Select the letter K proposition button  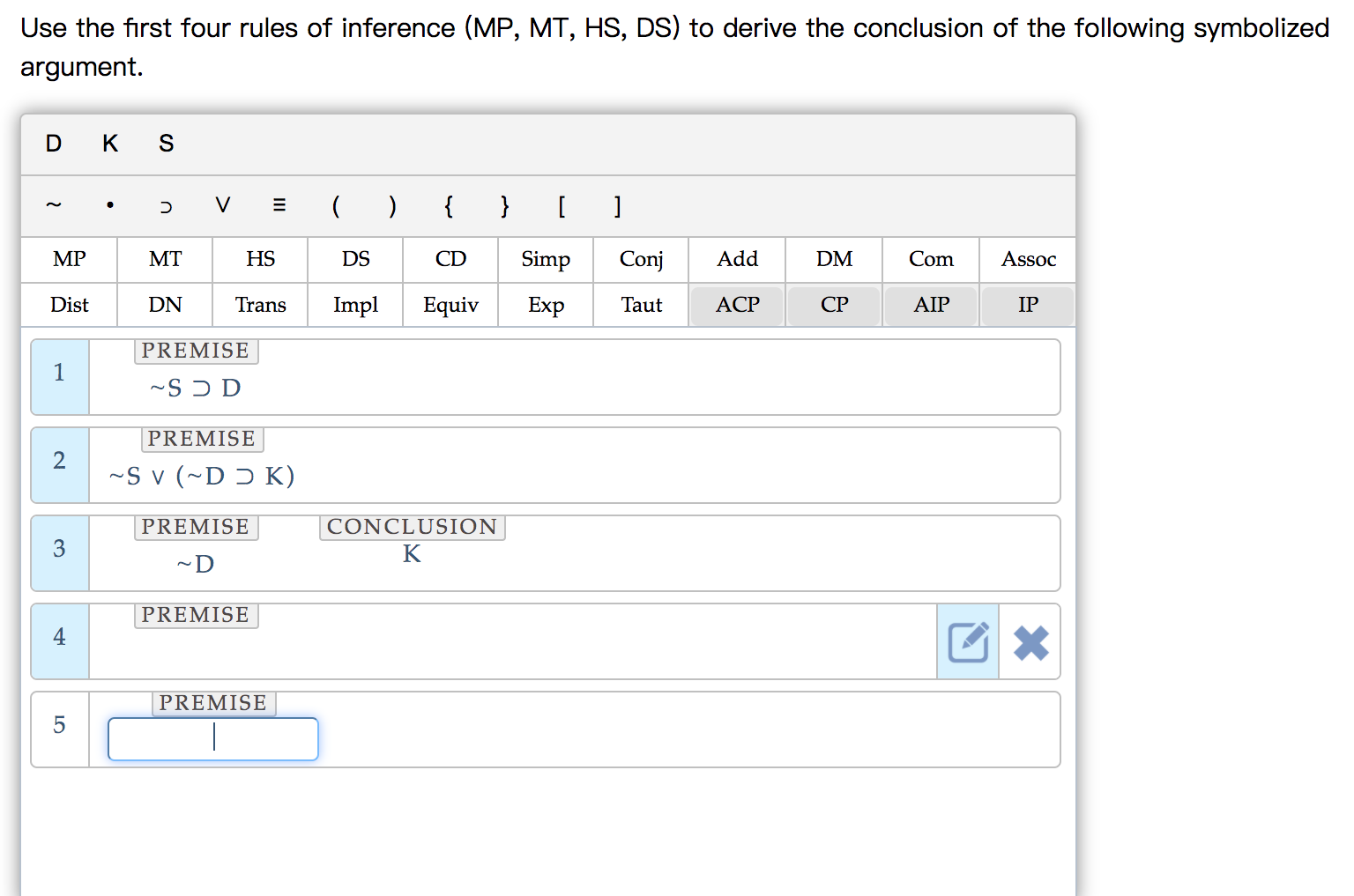(109, 144)
